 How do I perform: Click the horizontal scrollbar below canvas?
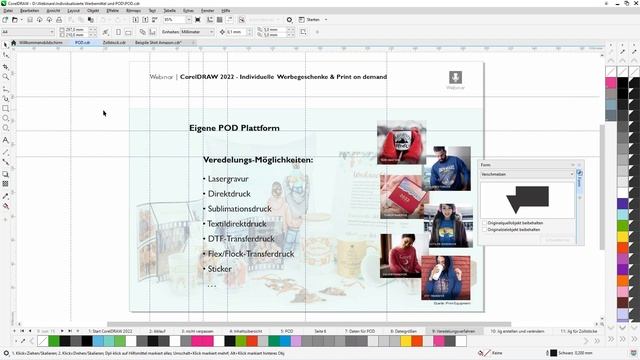point(309,324)
